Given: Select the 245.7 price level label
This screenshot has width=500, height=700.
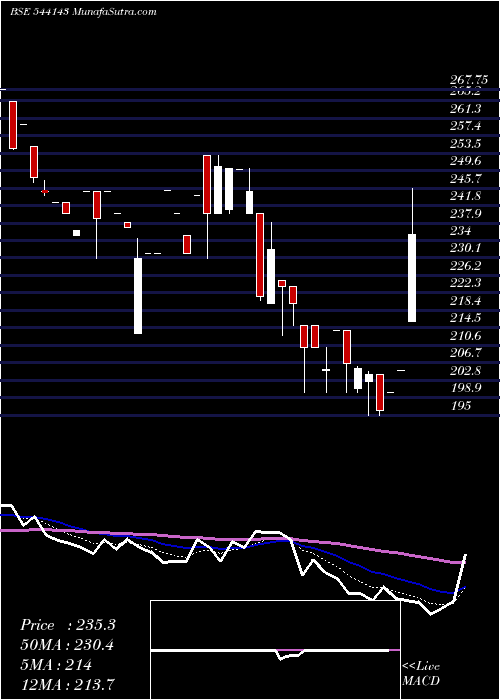Looking at the screenshot, I should (x=466, y=179).
